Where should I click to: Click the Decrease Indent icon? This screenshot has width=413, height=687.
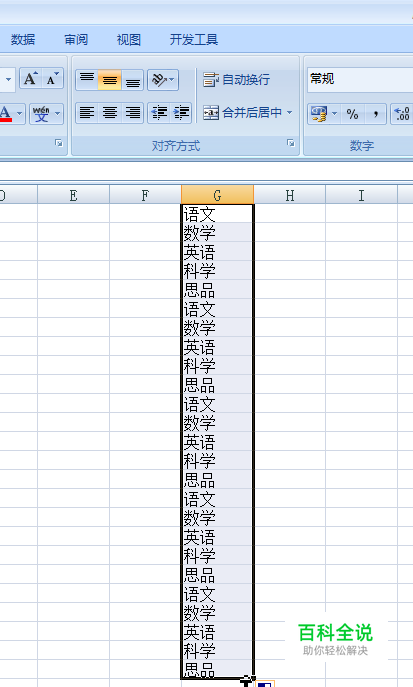click(159, 113)
